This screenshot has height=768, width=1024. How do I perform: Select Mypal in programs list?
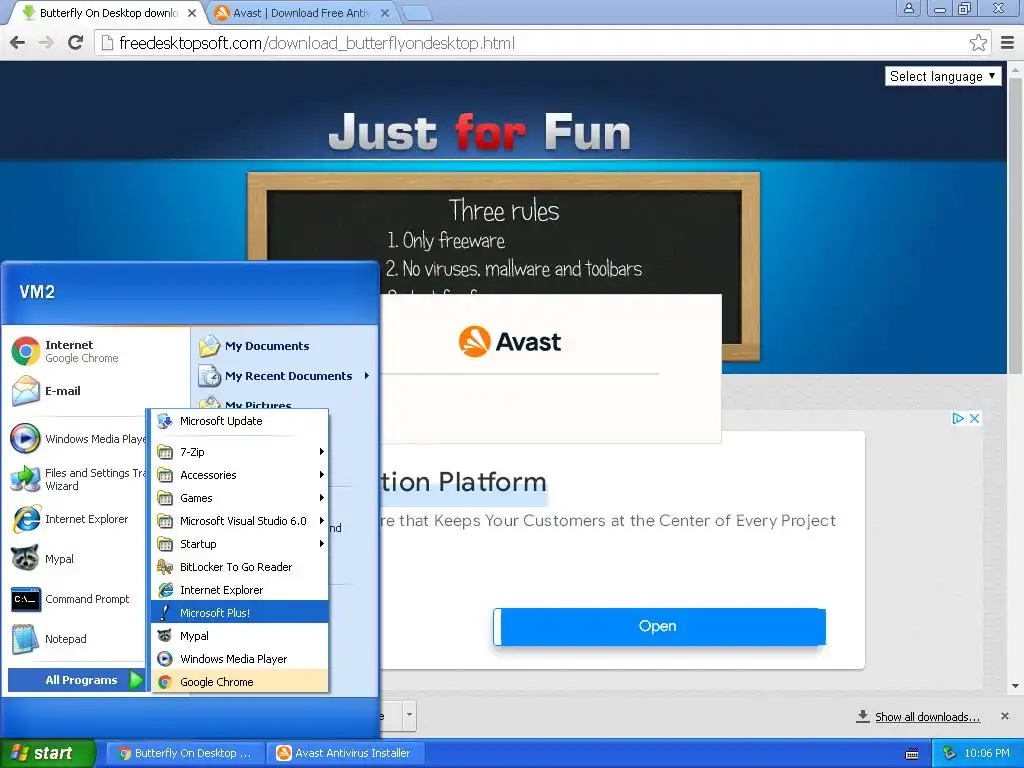[x=240, y=636]
